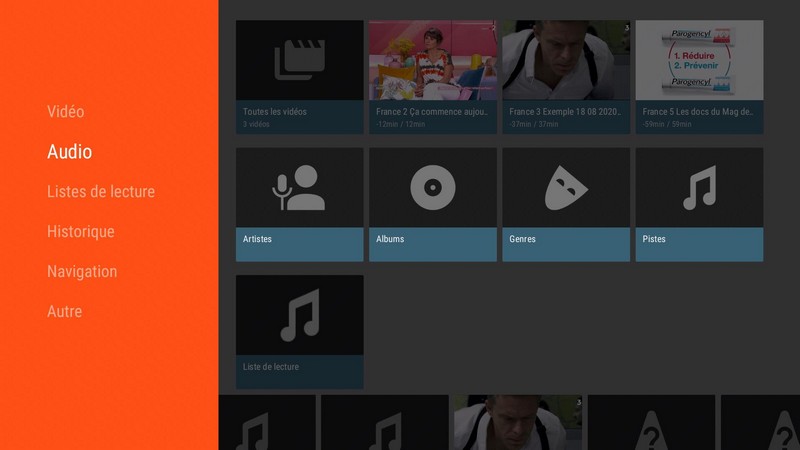Open the Pistes music note icon
Viewport: 800px width, 450px height.
699,187
